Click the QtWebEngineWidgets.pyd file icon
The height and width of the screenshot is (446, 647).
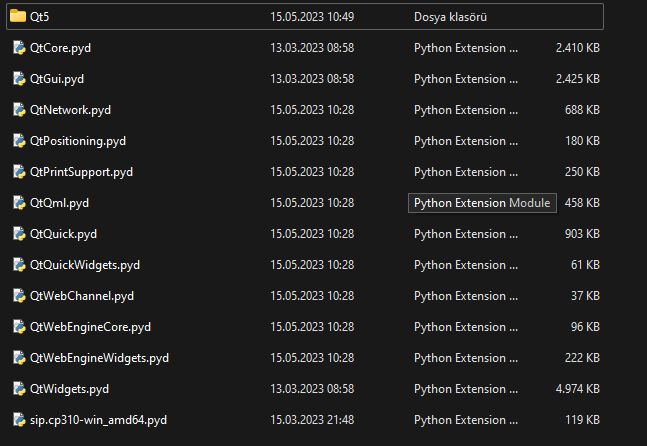point(19,357)
